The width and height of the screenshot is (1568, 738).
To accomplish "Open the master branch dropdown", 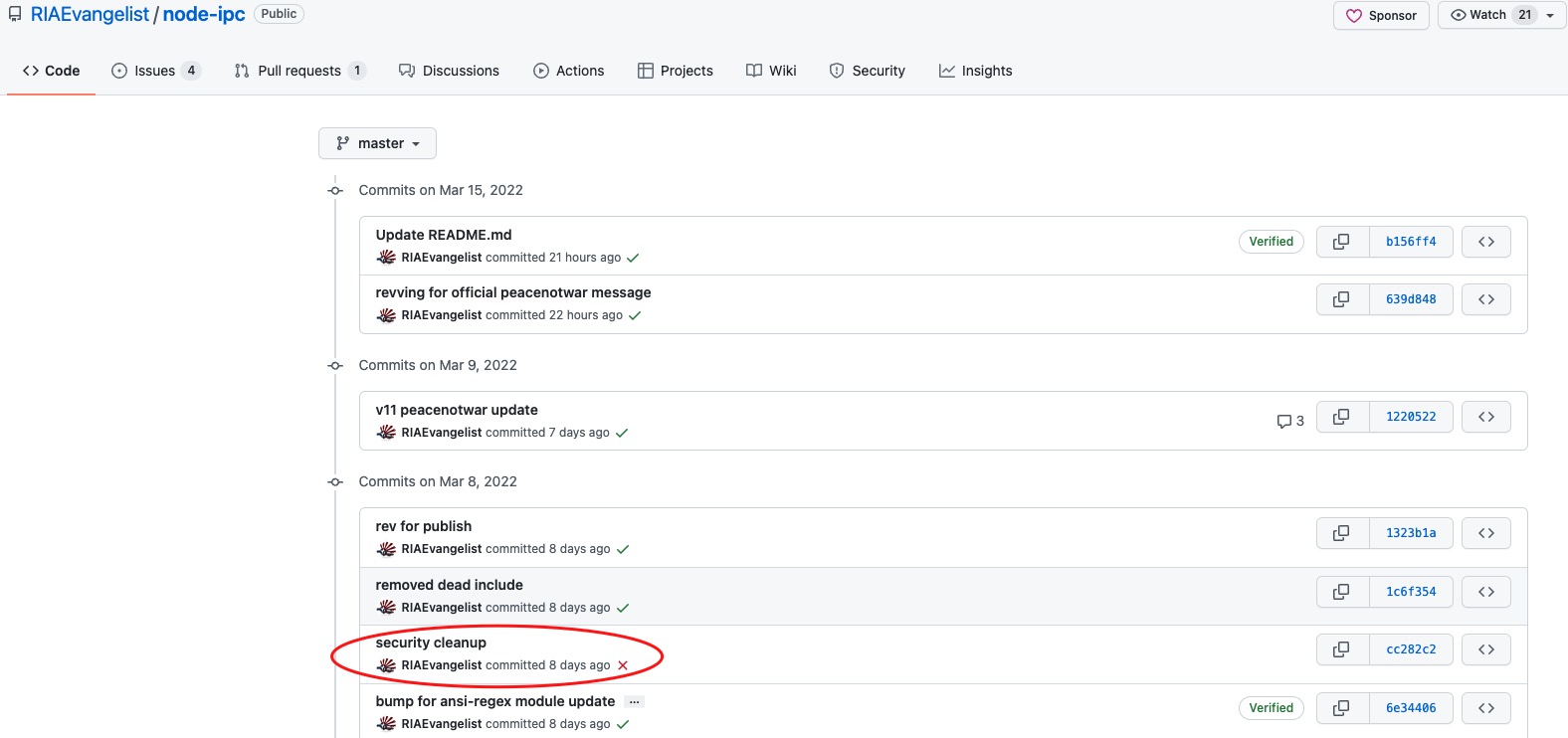I will coord(377,143).
